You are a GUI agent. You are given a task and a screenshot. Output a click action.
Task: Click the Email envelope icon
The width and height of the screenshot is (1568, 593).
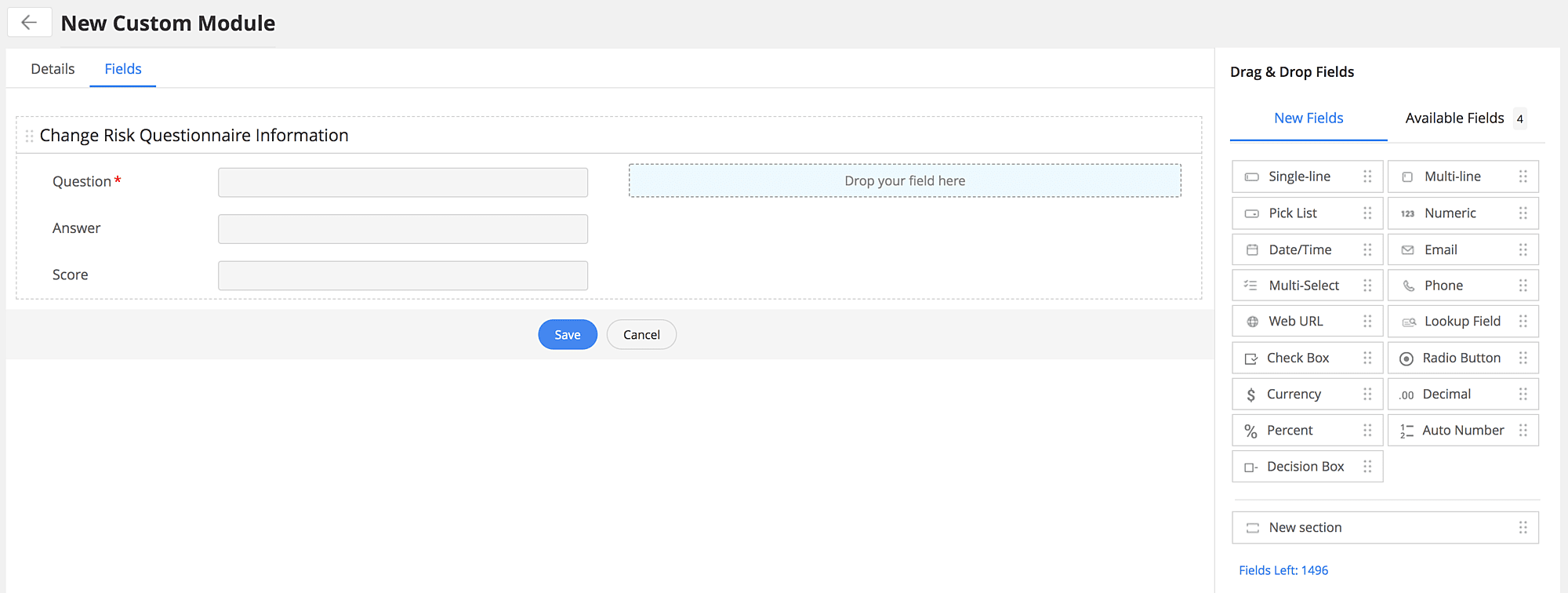click(1408, 250)
